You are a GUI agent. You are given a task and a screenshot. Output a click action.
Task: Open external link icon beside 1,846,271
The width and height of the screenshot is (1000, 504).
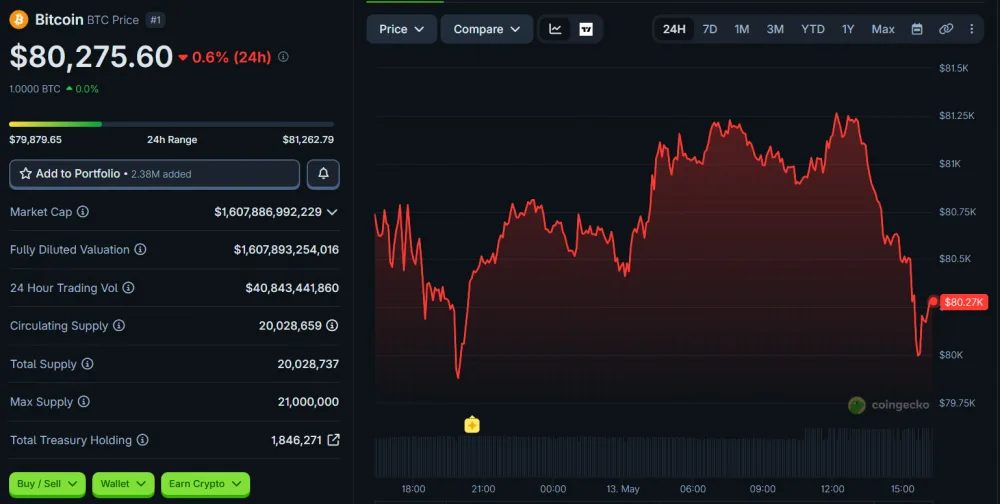coord(333,440)
